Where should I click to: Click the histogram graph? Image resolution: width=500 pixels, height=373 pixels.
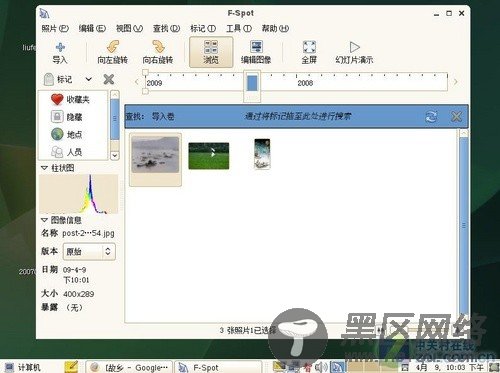tap(79, 194)
